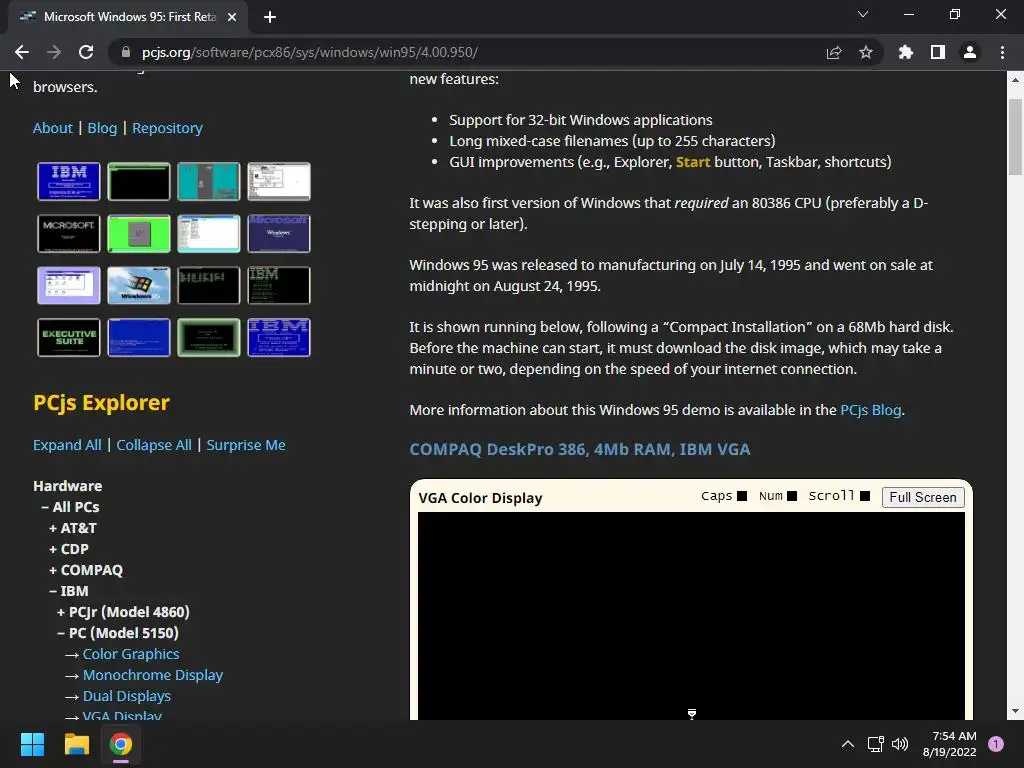This screenshot has height=768, width=1024.
Task: Open the lavender desktop window thumbnail
Action: (69, 285)
